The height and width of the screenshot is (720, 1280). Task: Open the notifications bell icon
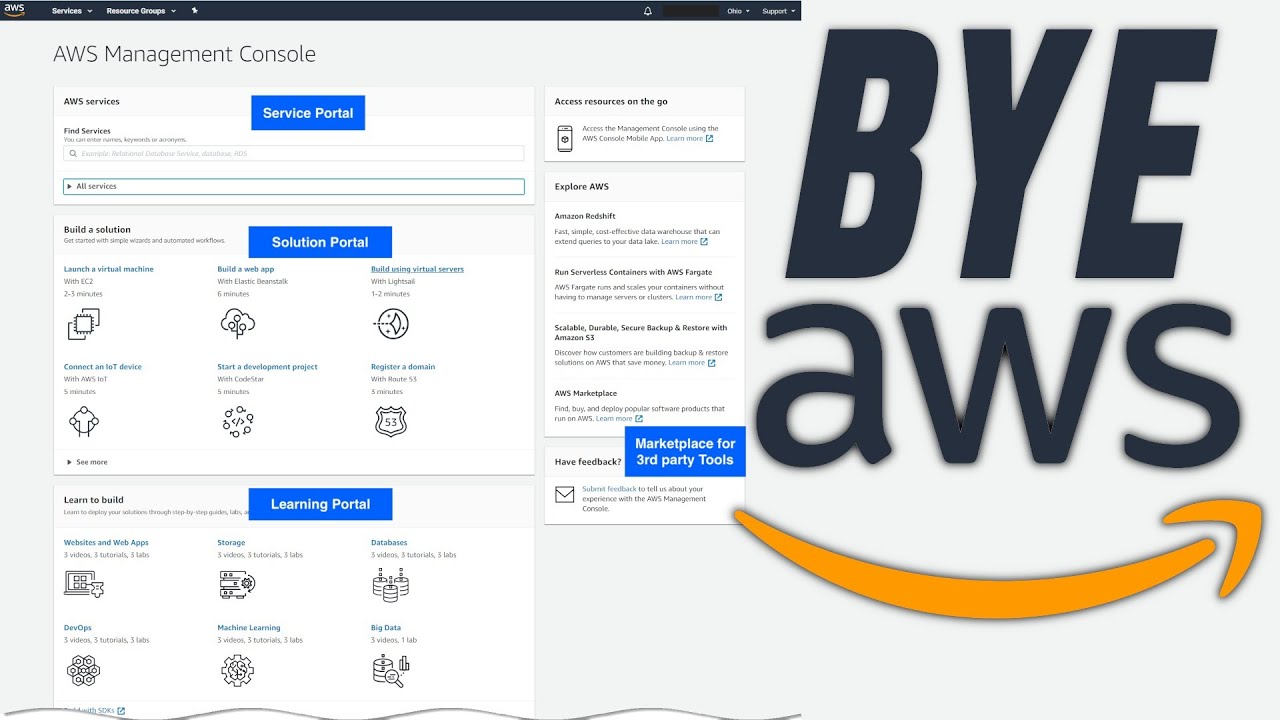click(648, 11)
